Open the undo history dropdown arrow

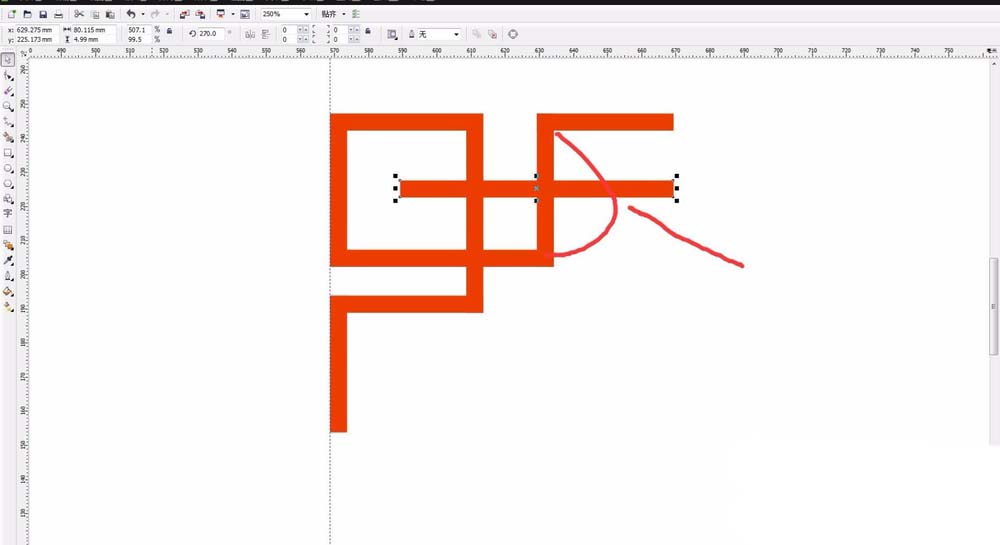click(142, 14)
